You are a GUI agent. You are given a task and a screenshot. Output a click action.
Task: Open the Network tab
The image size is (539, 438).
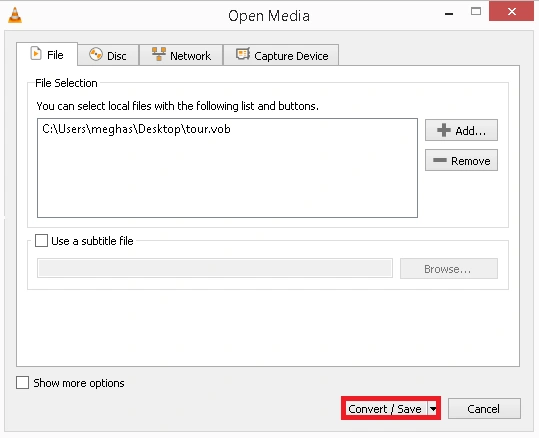pyautogui.click(x=181, y=55)
